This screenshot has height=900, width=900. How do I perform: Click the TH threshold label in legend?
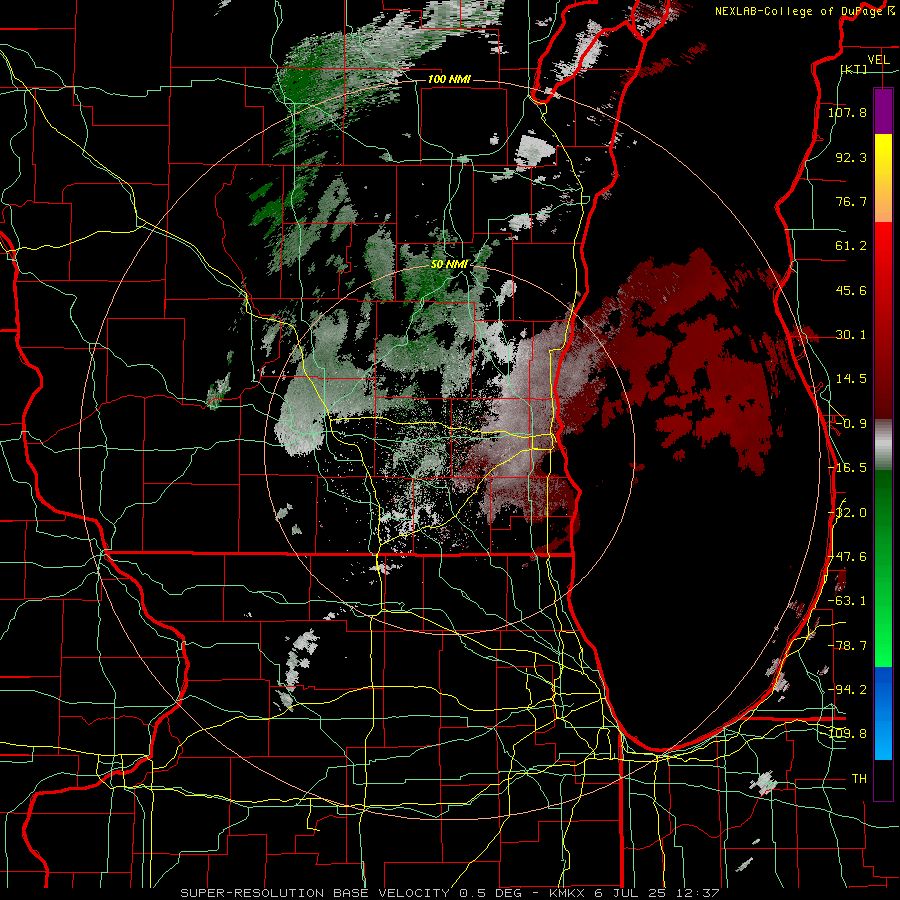pos(859,779)
